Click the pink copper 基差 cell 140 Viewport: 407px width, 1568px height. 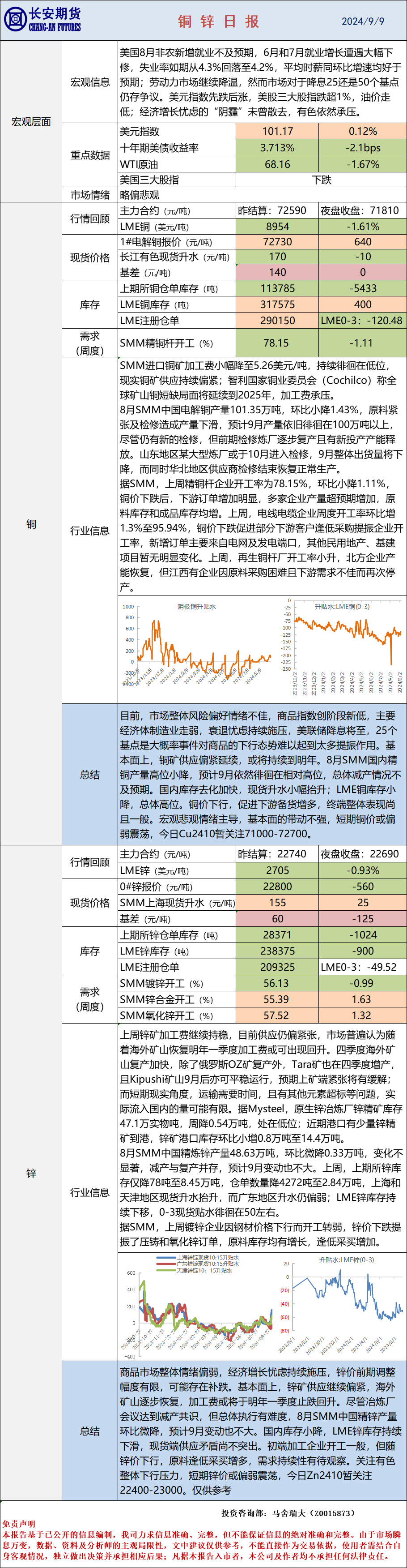(277, 273)
